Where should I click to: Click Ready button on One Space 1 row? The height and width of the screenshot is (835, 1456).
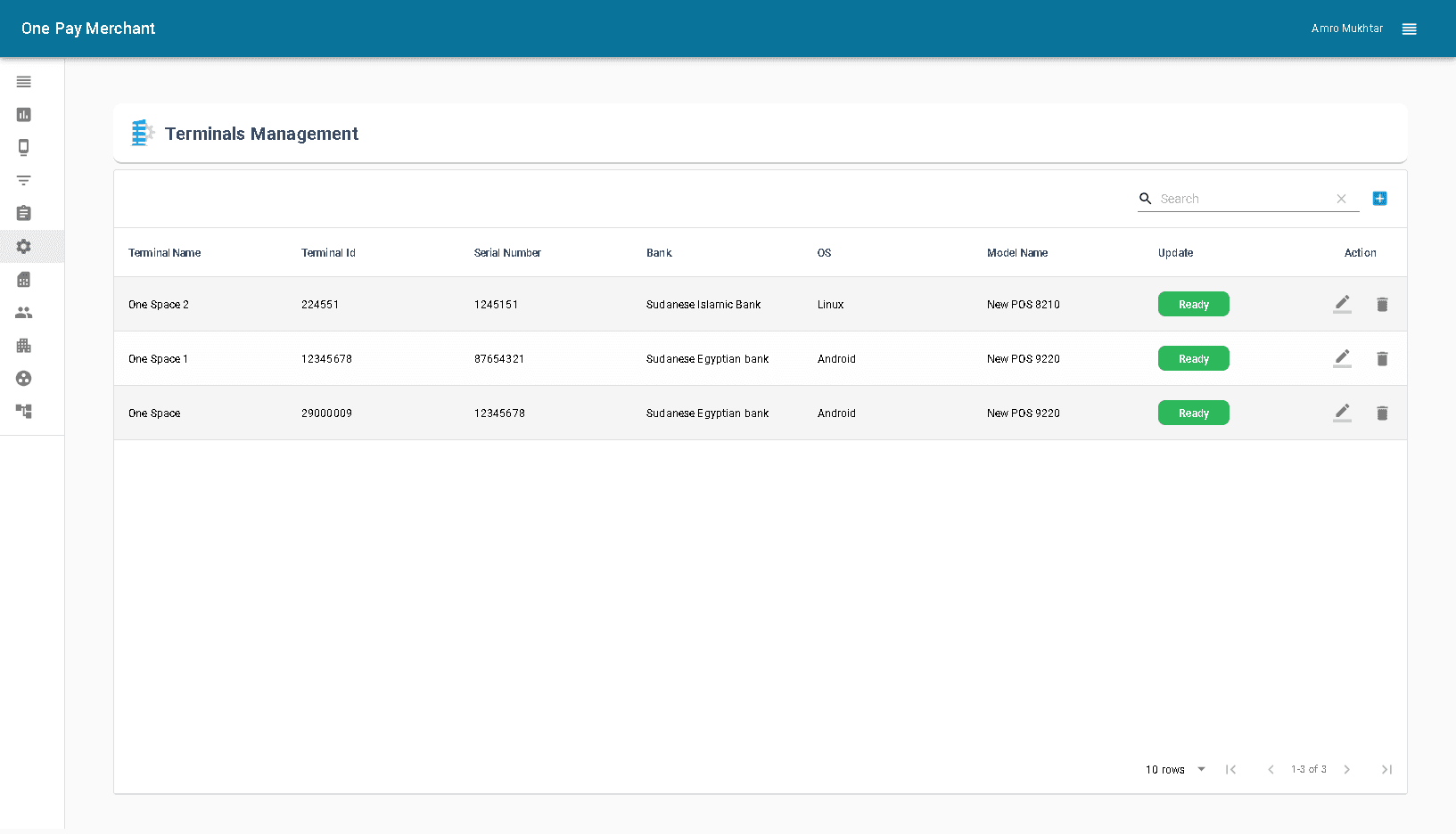pyautogui.click(x=1193, y=358)
